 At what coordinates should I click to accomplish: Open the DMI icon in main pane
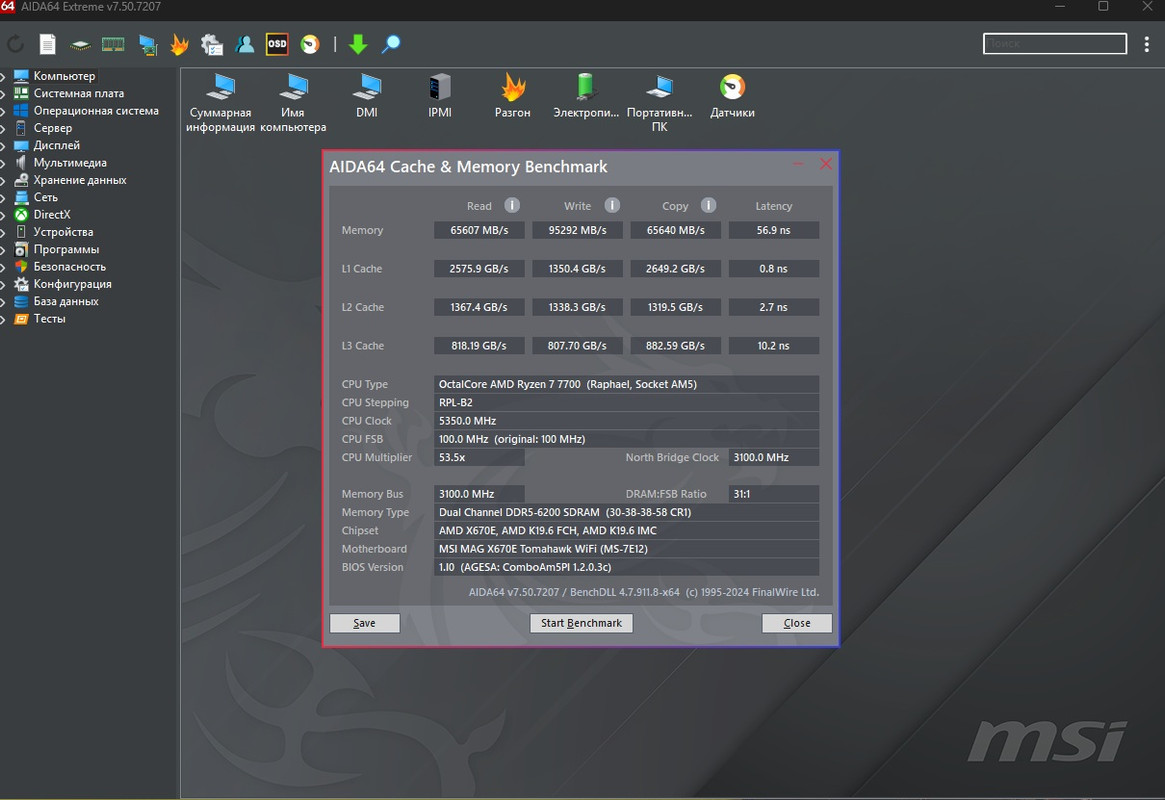(367, 96)
